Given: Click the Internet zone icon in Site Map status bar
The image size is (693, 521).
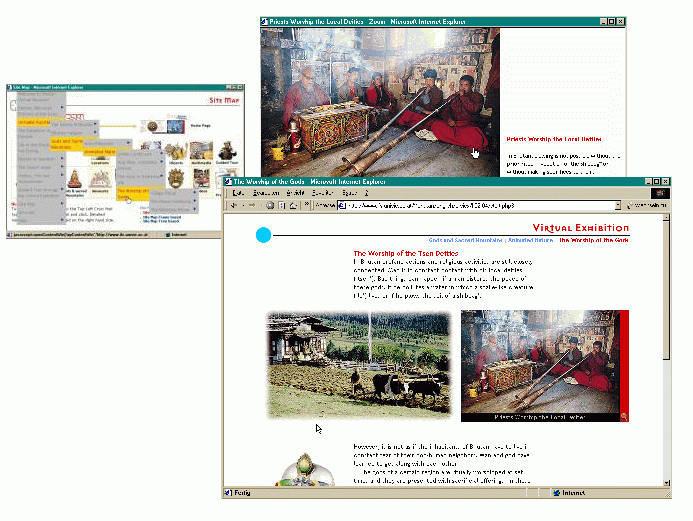Looking at the screenshot, I should (x=168, y=235).
